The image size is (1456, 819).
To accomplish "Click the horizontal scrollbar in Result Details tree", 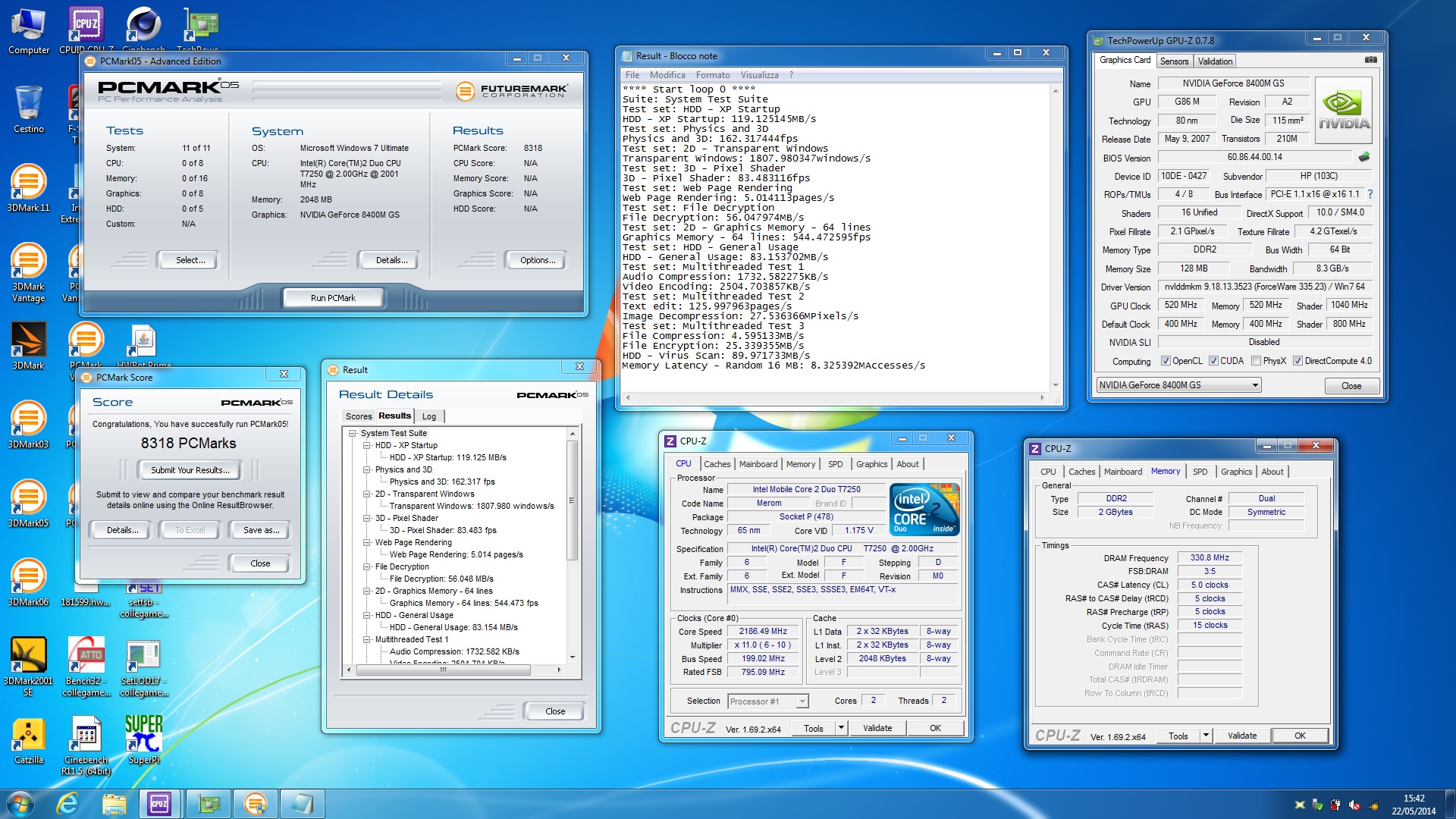I will [x=453, y=670].
